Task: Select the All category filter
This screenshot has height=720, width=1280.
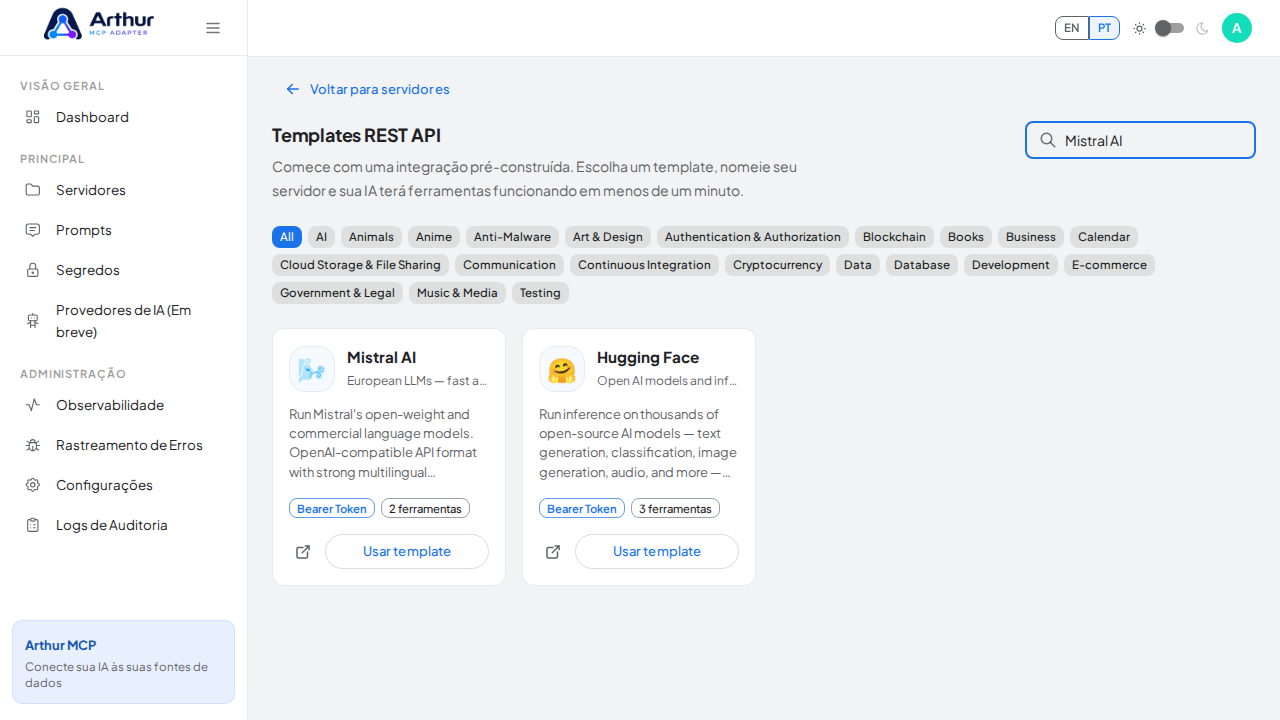Action: (x=287, y=237)
